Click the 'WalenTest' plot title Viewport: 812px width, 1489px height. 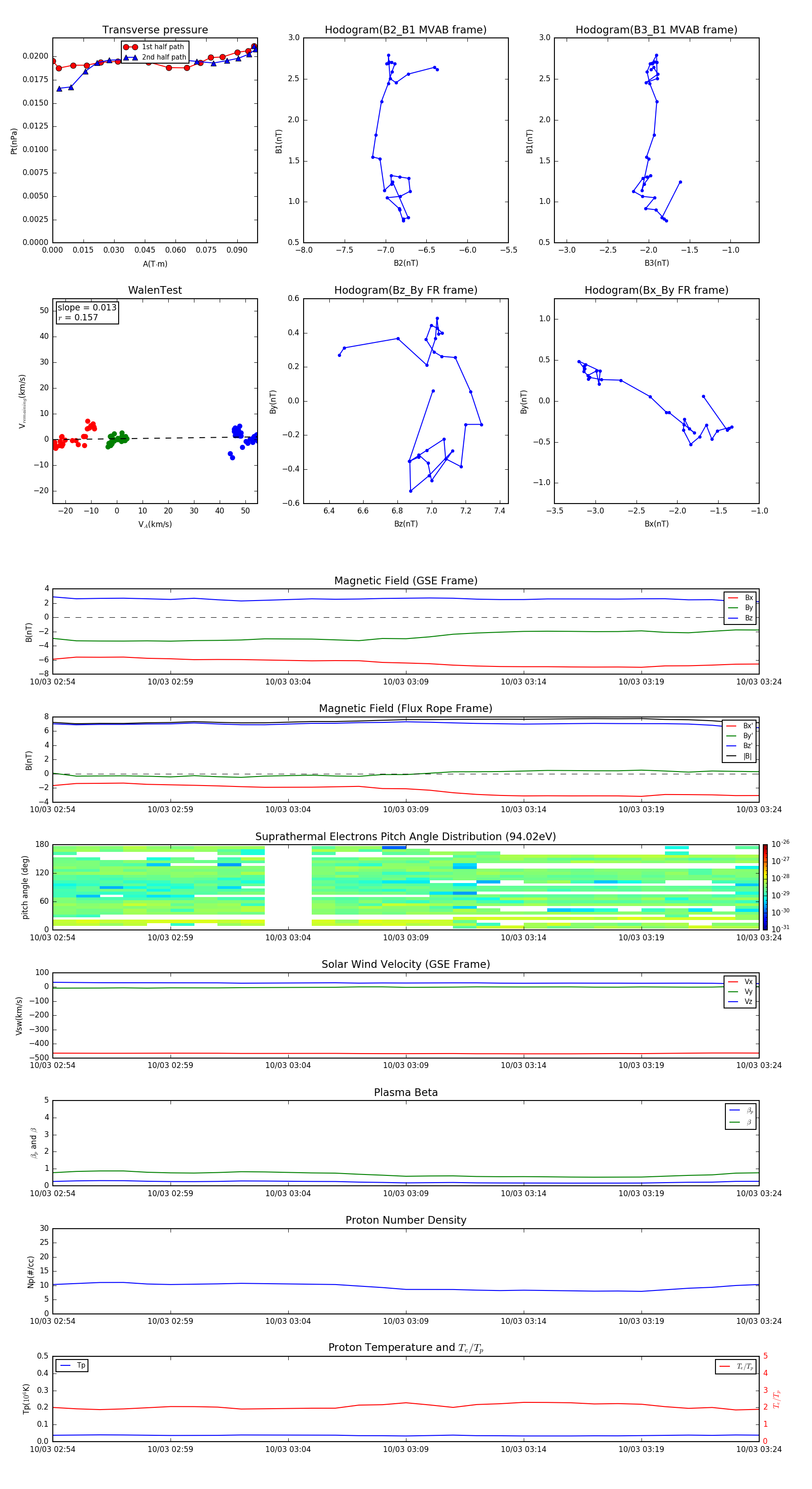155,290
